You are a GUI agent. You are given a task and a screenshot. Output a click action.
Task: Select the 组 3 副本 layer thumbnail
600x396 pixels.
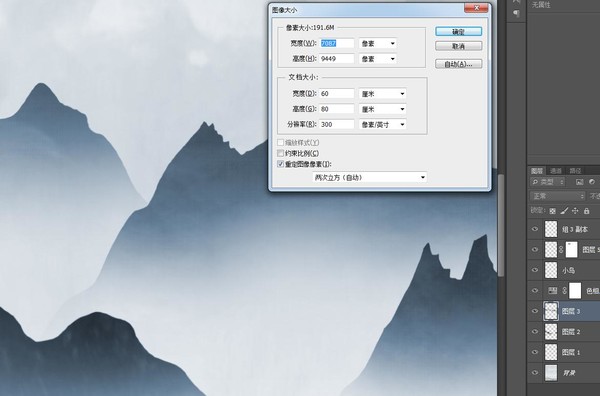pyautogui.click(x=551, y=229)
